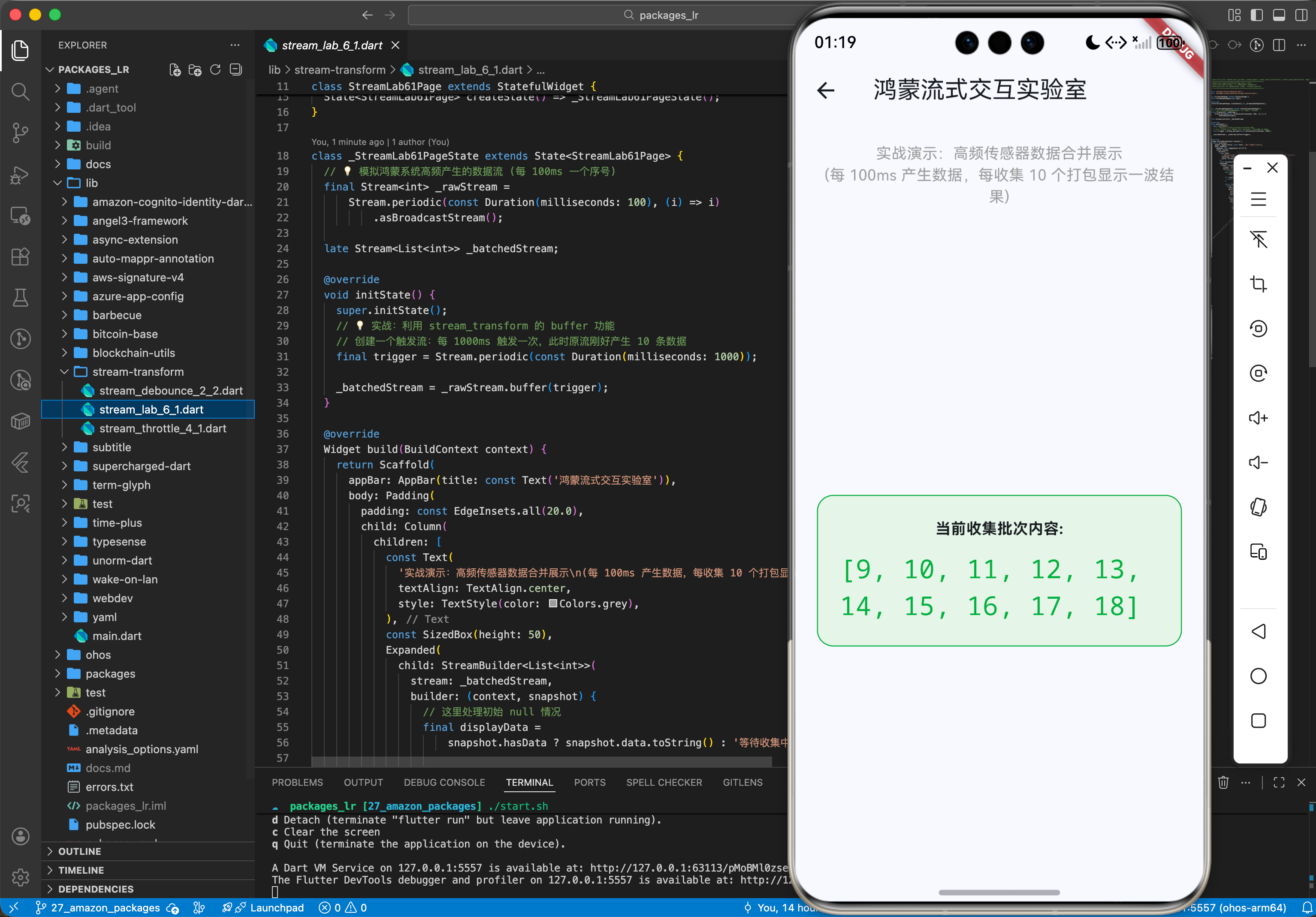1316x917 pixels.
Task: Open the Source Control view
Action: pos(20,133)
